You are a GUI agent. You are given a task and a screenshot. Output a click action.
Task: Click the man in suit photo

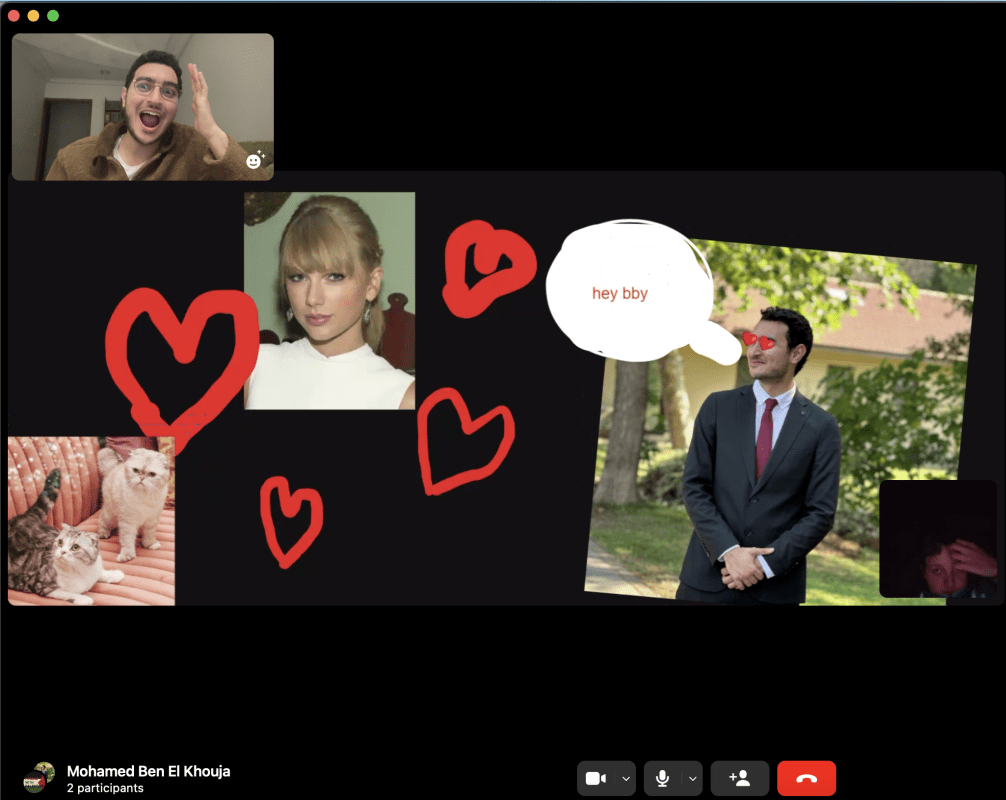pos(780,422)
